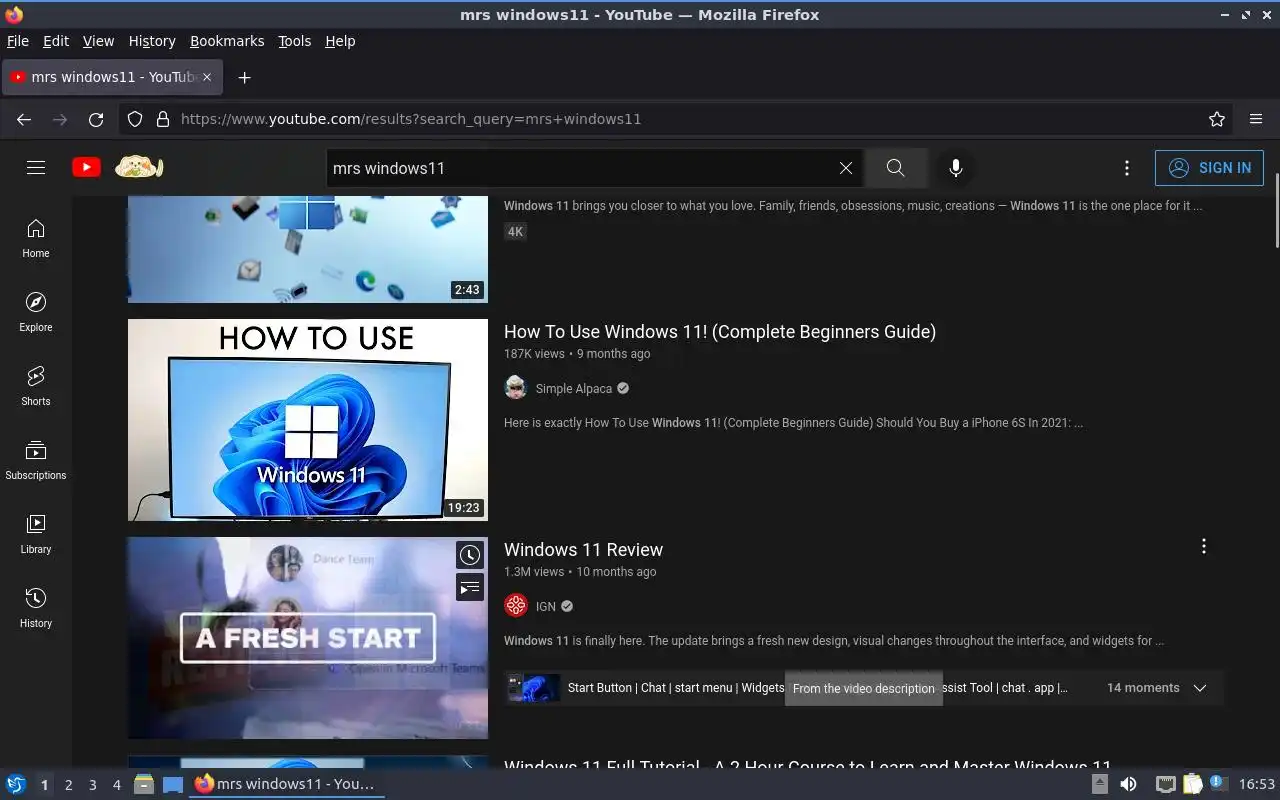Click the clipboard tray icon

[x=1193, y=784]
